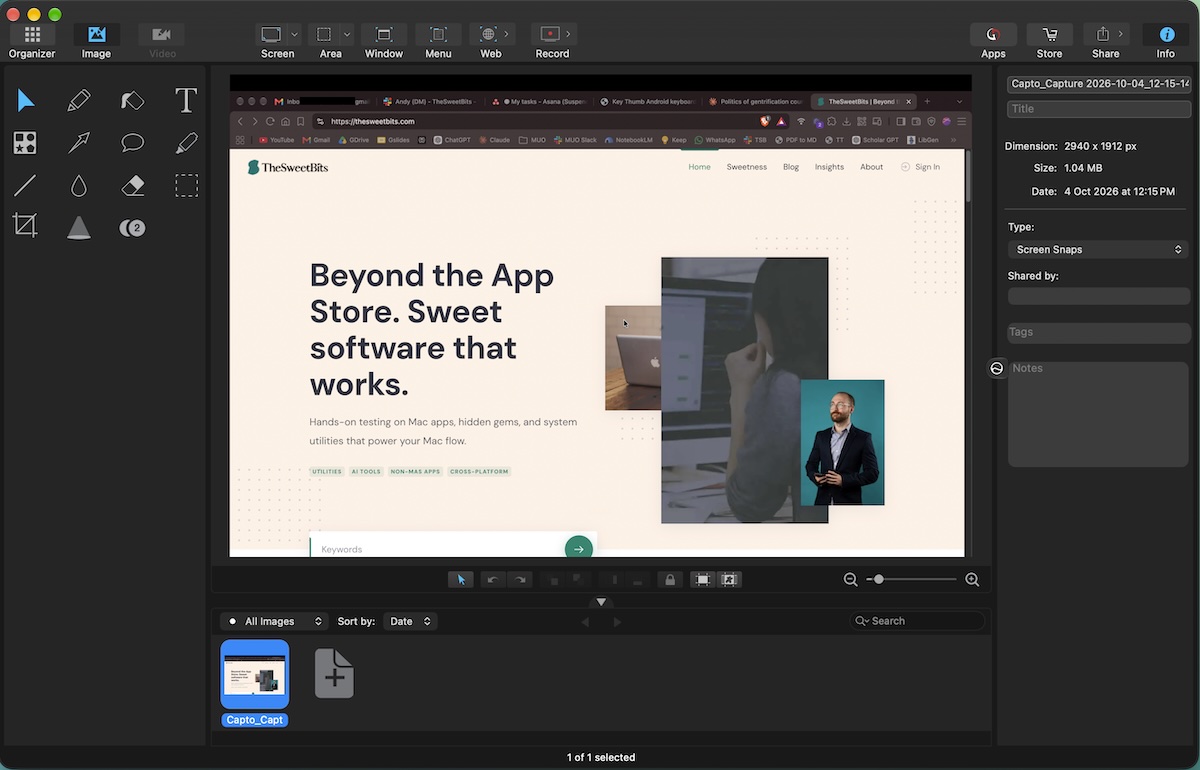The width and height of the screenshot is (1200, 770).
Task: Expand the Area capture options arrow
Action: click(347, 34)
